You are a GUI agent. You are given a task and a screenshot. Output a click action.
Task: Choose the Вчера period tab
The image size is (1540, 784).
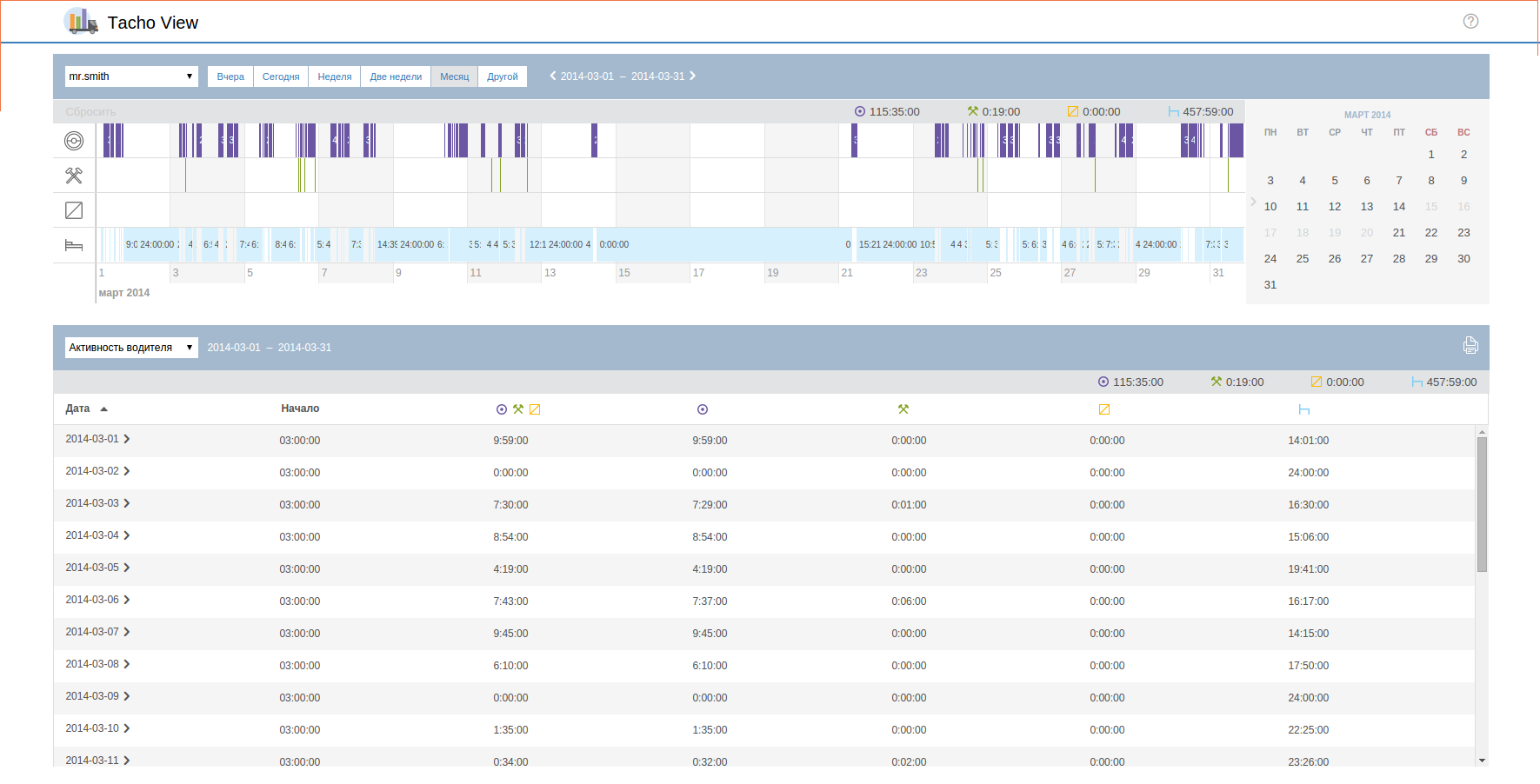point(230,76)
